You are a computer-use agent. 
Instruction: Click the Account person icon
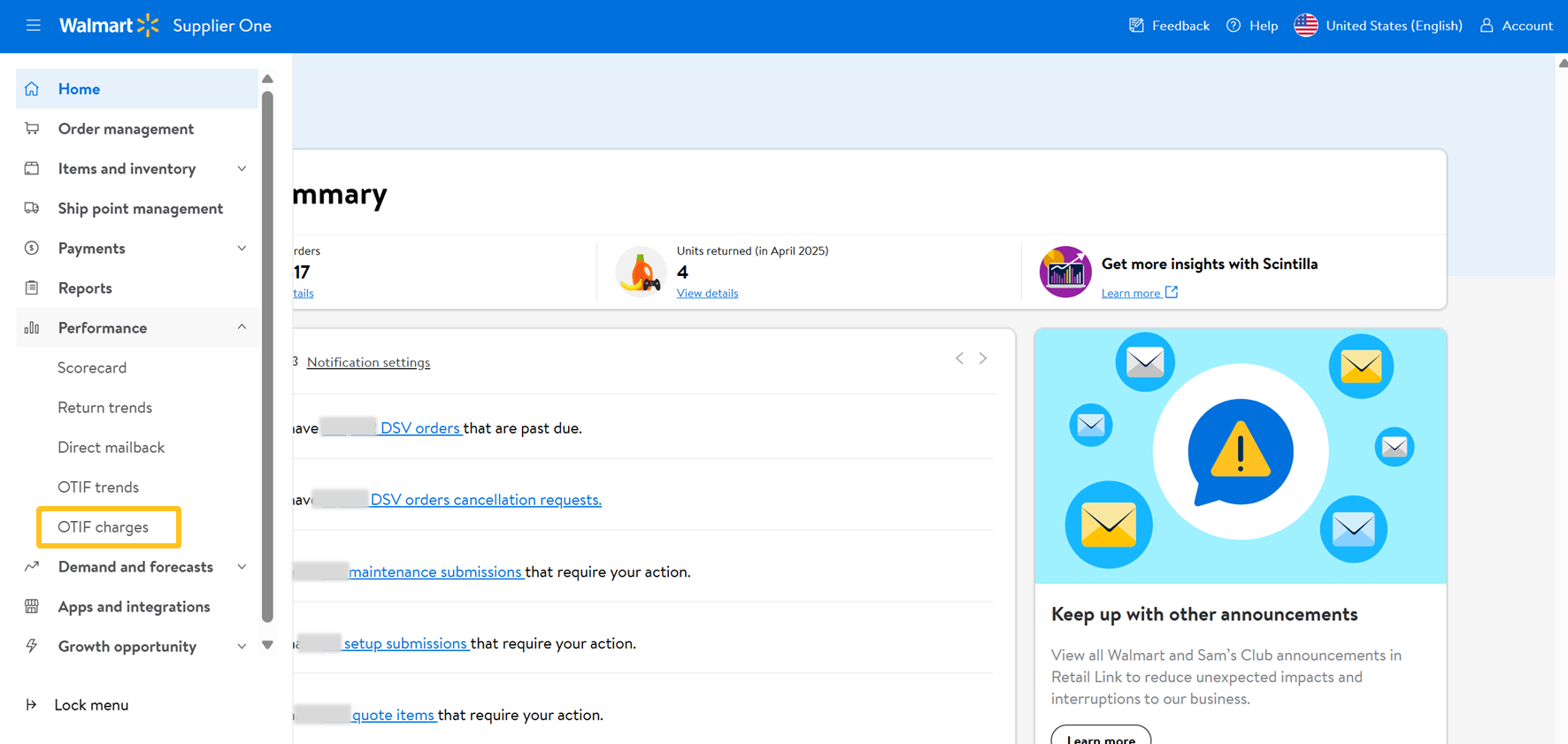tap(1487, 26)
